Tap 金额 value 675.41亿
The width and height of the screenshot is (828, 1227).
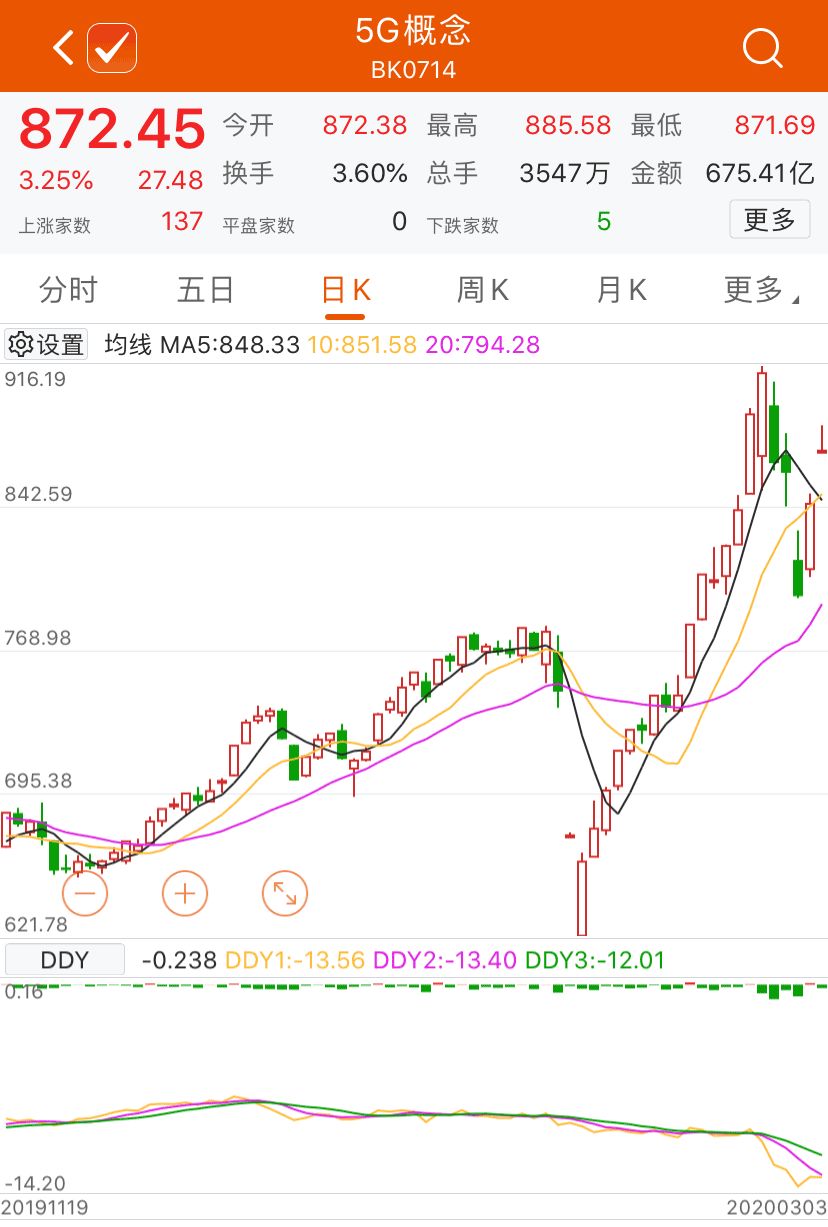(x=760, y=173)
